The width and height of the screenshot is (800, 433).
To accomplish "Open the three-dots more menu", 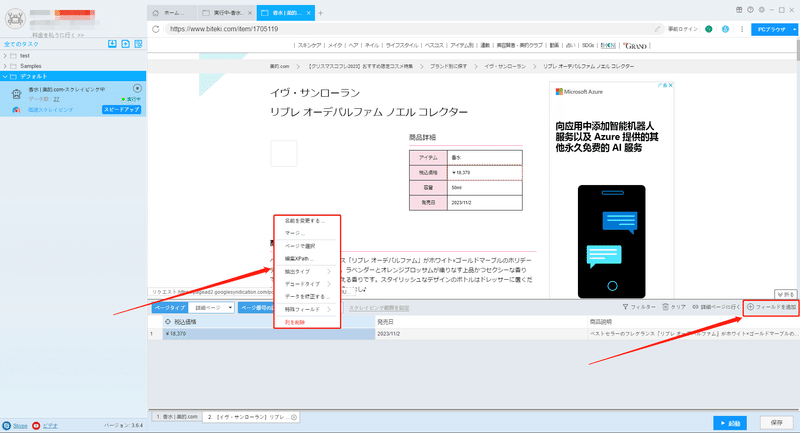I will point(742,29).
